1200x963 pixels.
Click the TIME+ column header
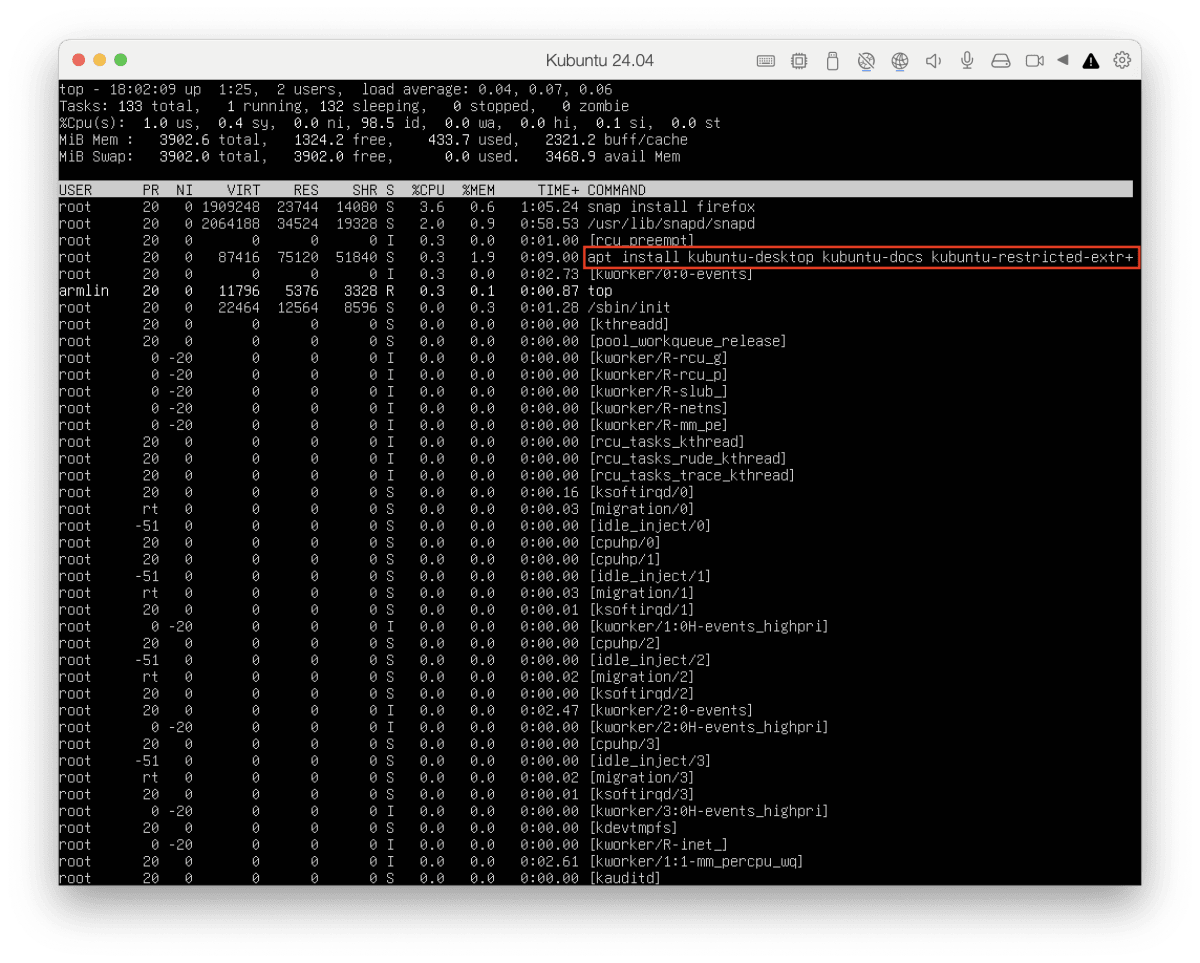(x=558, y=190)
